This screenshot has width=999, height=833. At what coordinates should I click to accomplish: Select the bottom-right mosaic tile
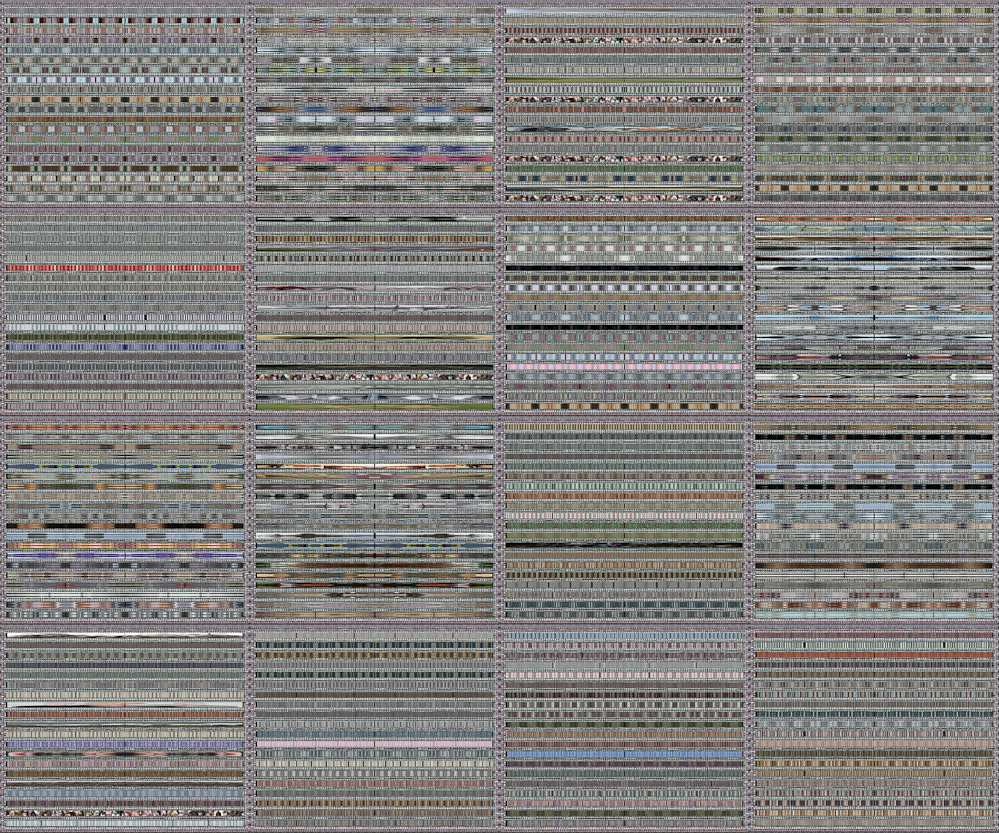(875, 730)
